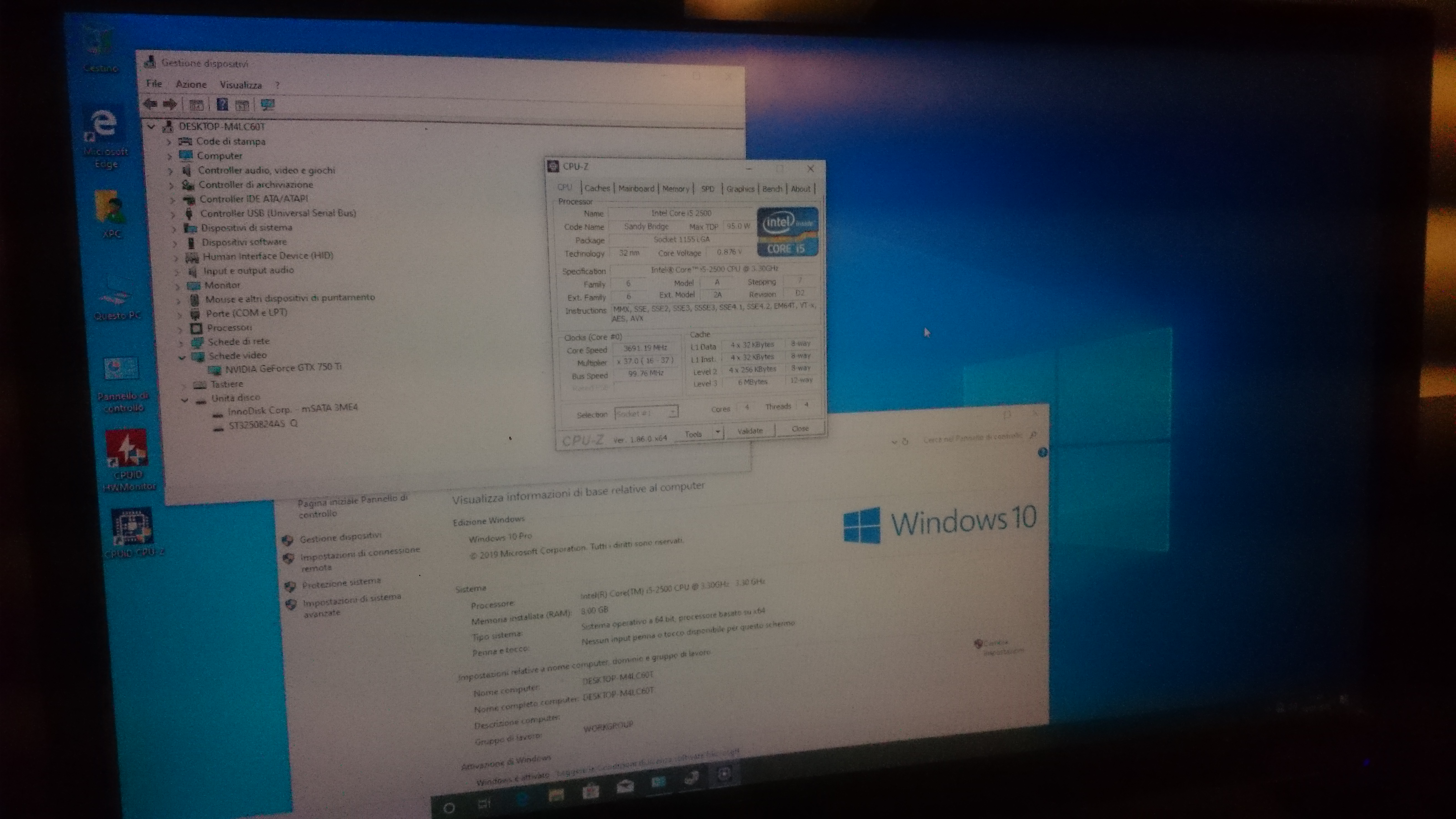Open Task View from the taskbar
The width and height of the screenshot is (1456, 819).
[484, 804]
